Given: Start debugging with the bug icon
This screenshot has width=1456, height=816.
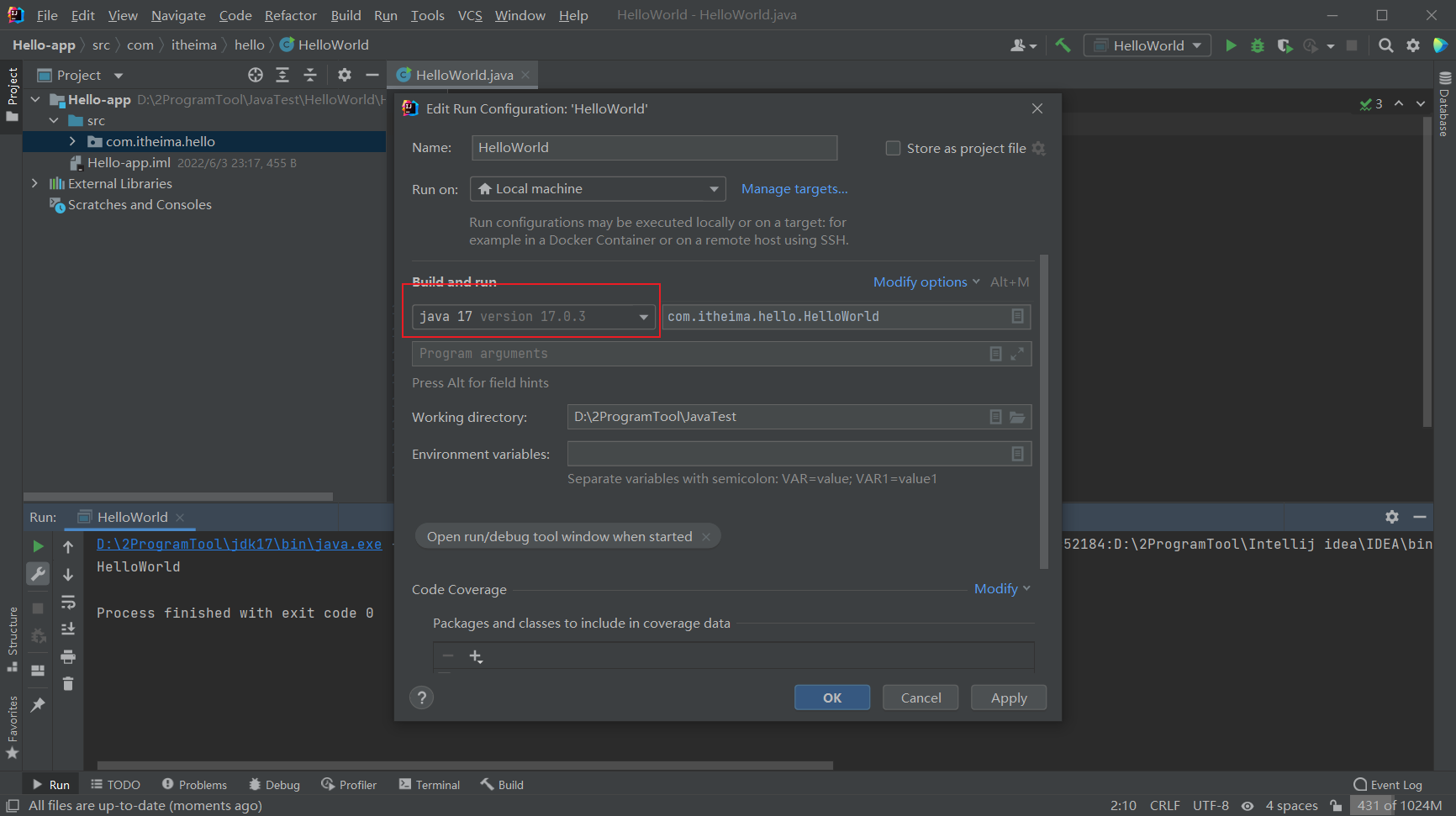Looking at the screenshot, I should 1258,45.
